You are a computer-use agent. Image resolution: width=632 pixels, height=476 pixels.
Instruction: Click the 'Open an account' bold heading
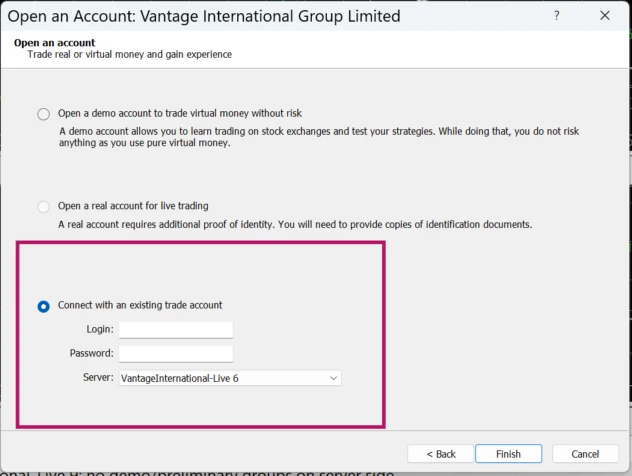[54, 43]
